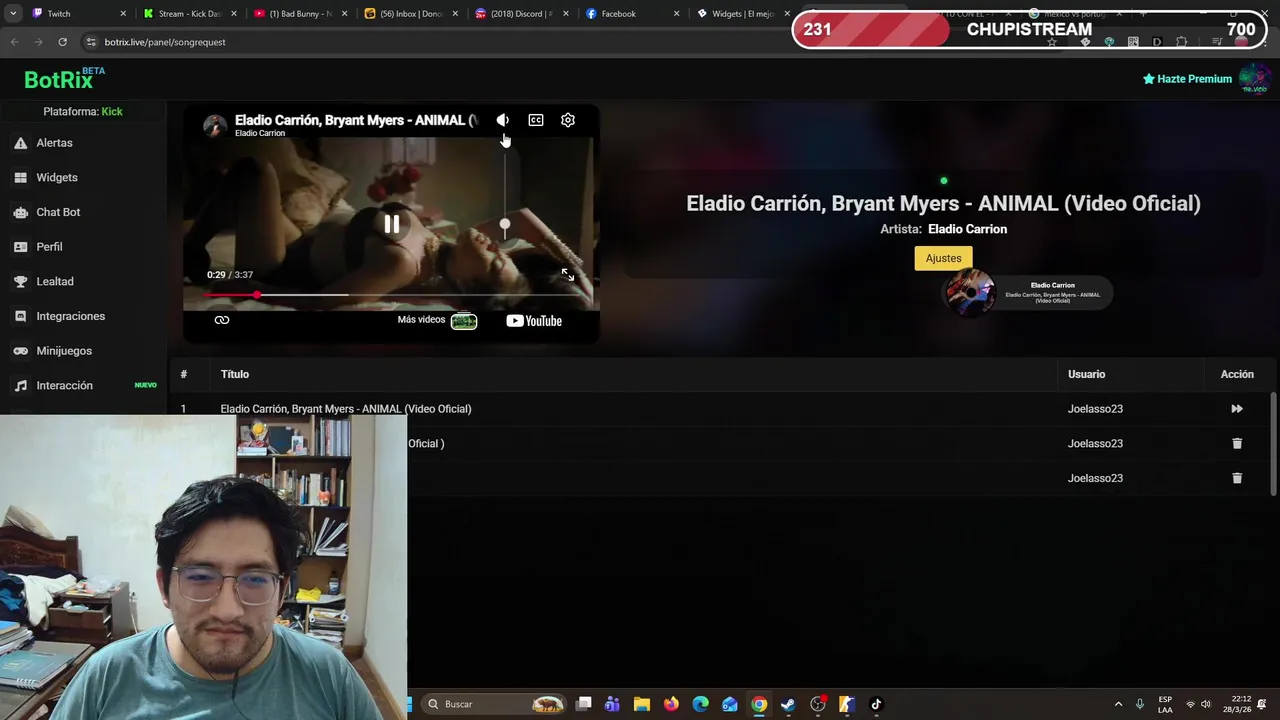Screen dimensions: 1280x720
Task: Click the Más videos thumbnail
Action: pos(464,321)
